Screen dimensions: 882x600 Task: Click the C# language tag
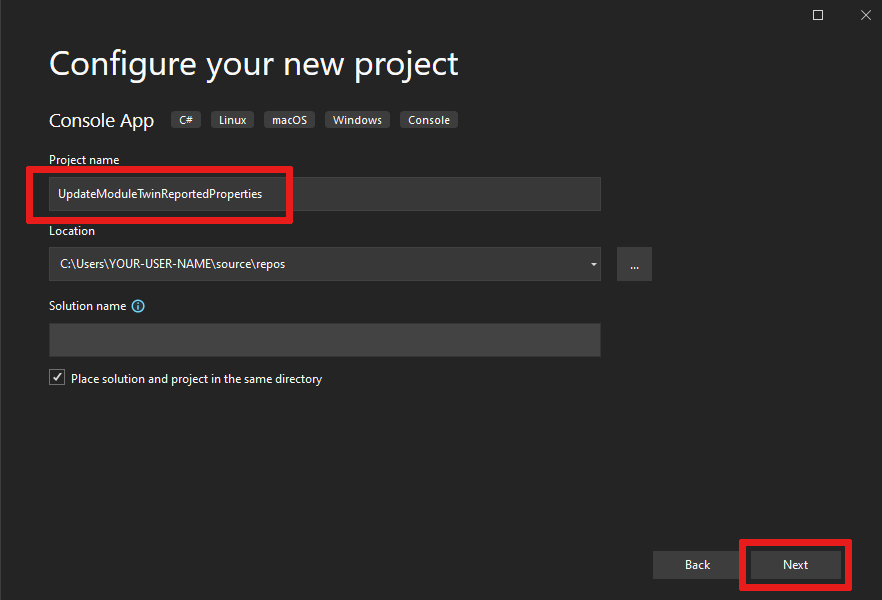coord(186,120)
